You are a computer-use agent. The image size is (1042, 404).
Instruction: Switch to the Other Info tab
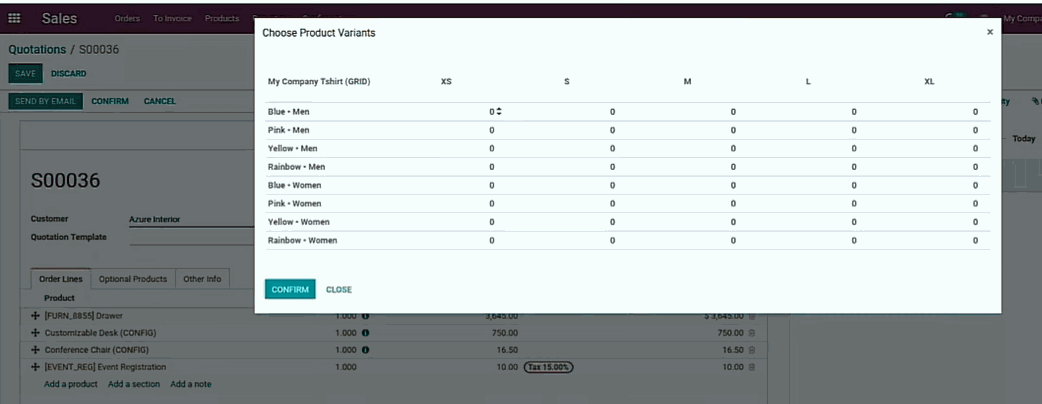point(202,279)
